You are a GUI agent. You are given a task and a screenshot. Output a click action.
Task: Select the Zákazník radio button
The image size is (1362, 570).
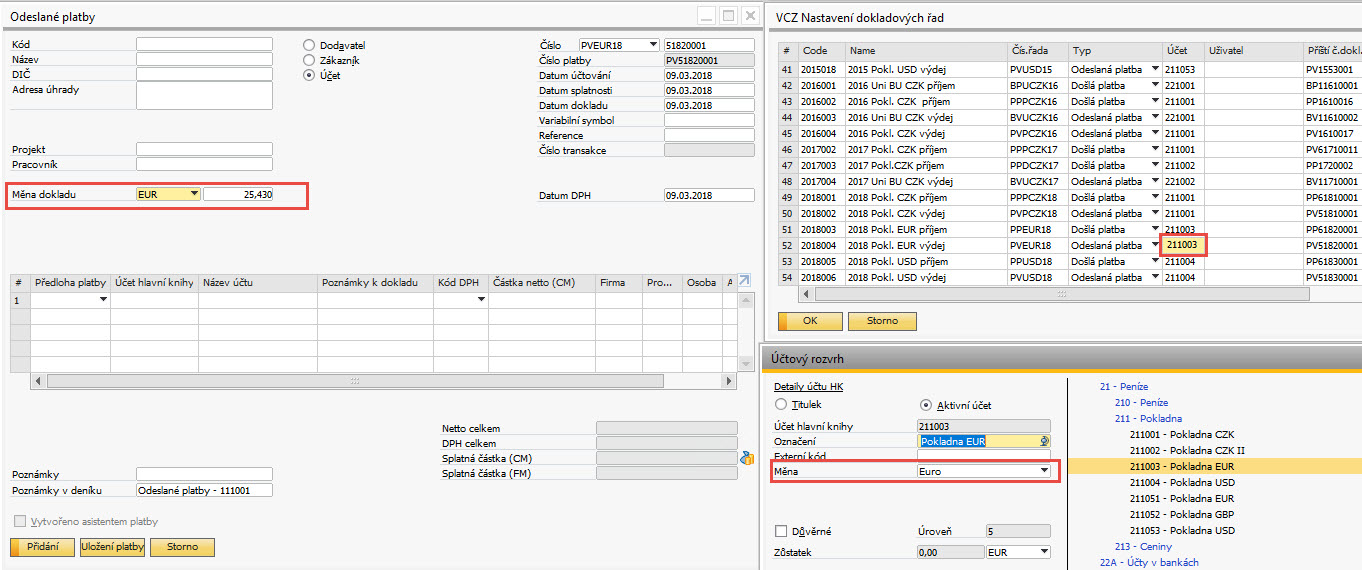309,60
